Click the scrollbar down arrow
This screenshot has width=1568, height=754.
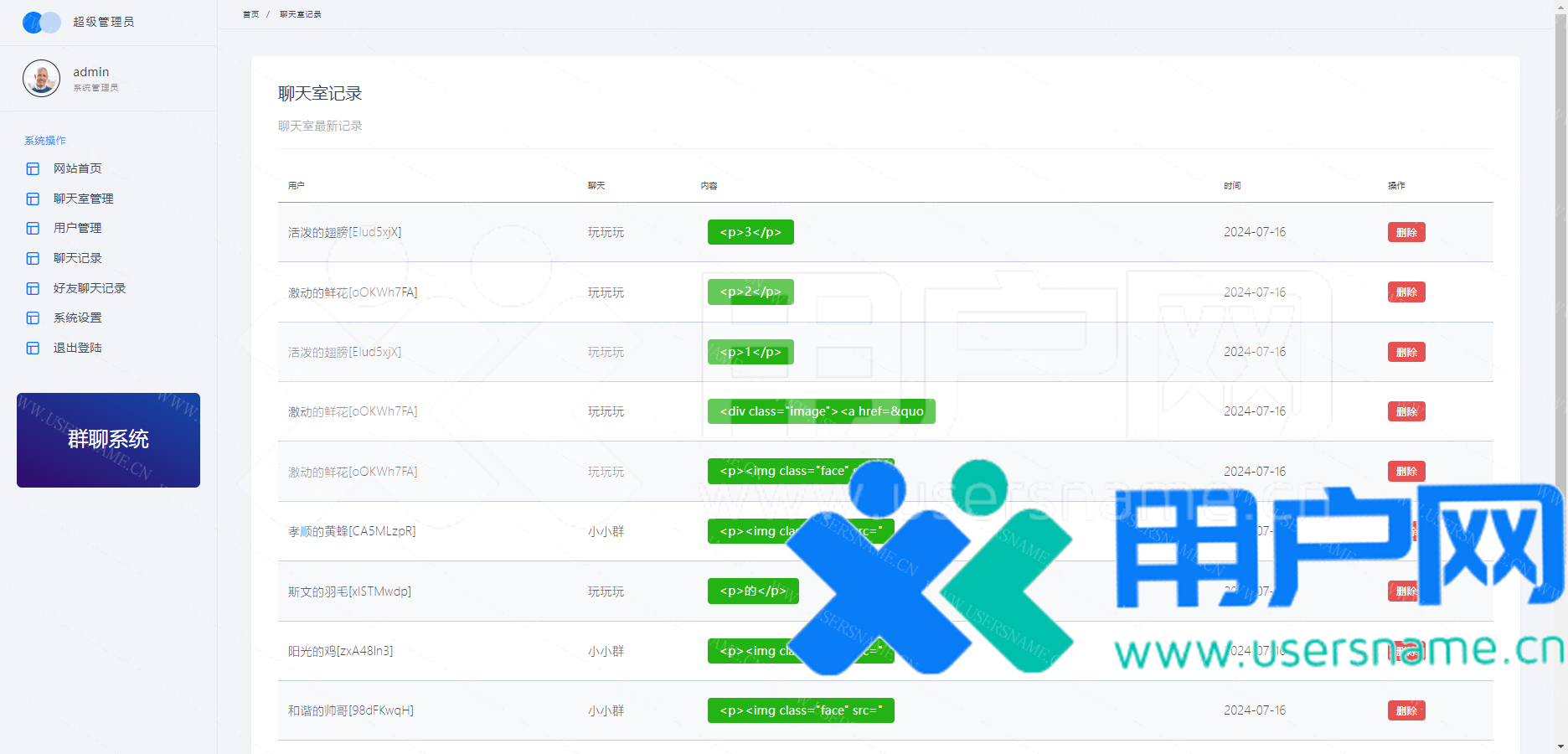[x=1560, y=746]
